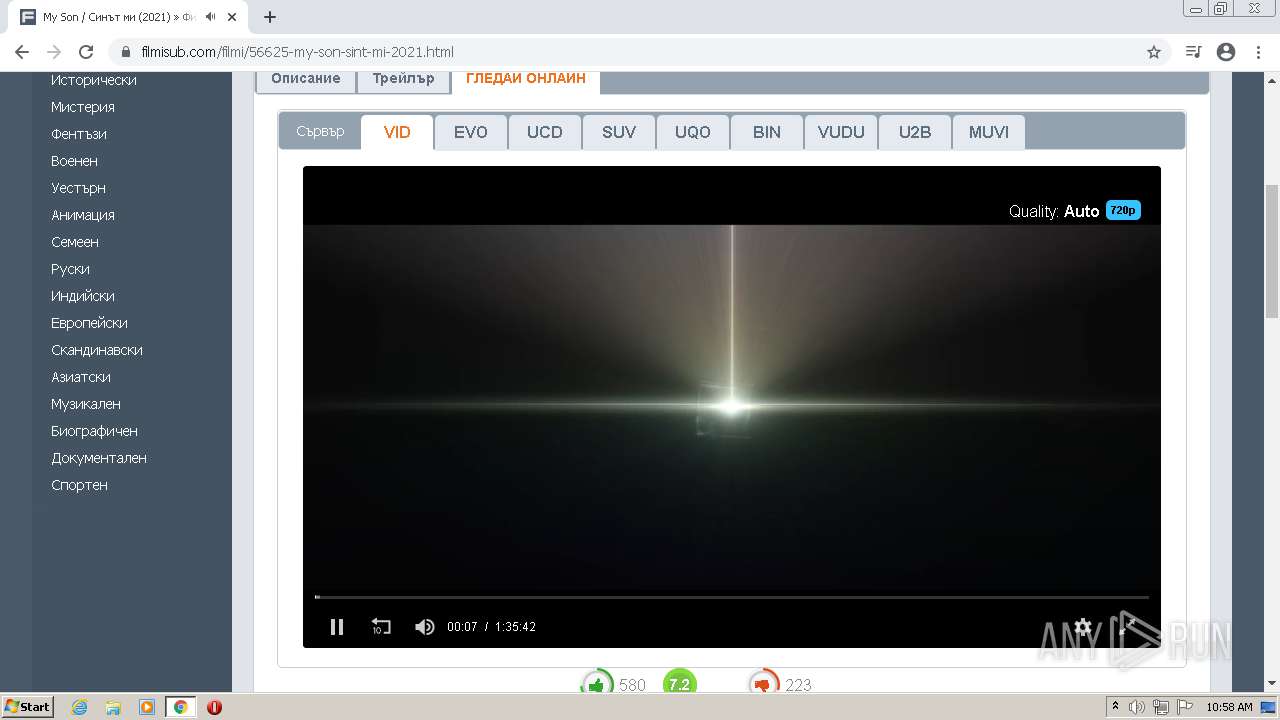The height and width of the screenshot is (720, 1280).
Task: Reload the current page
Action: [x=86, y=52]
